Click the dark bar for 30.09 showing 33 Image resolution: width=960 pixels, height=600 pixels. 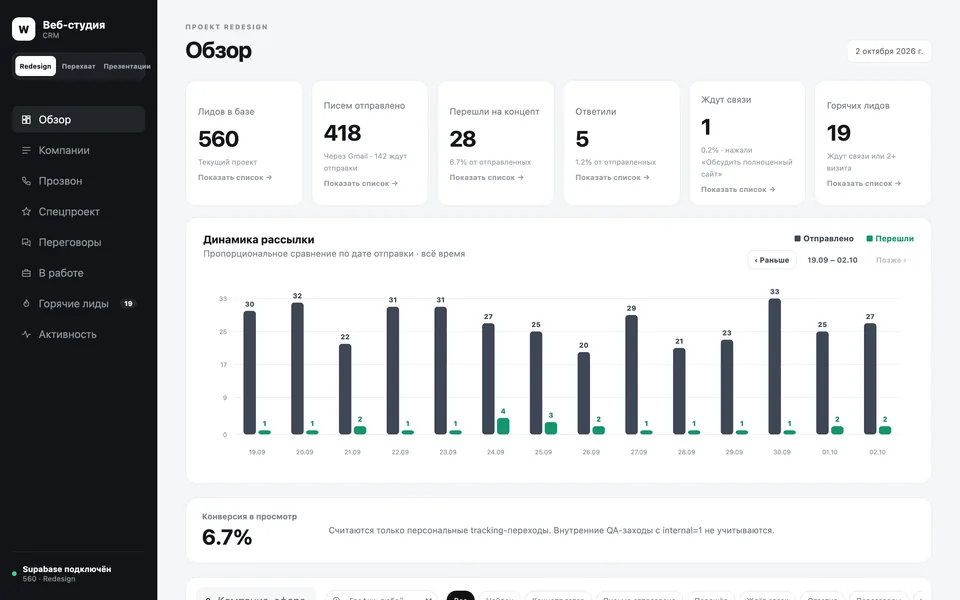click(774, 366)
